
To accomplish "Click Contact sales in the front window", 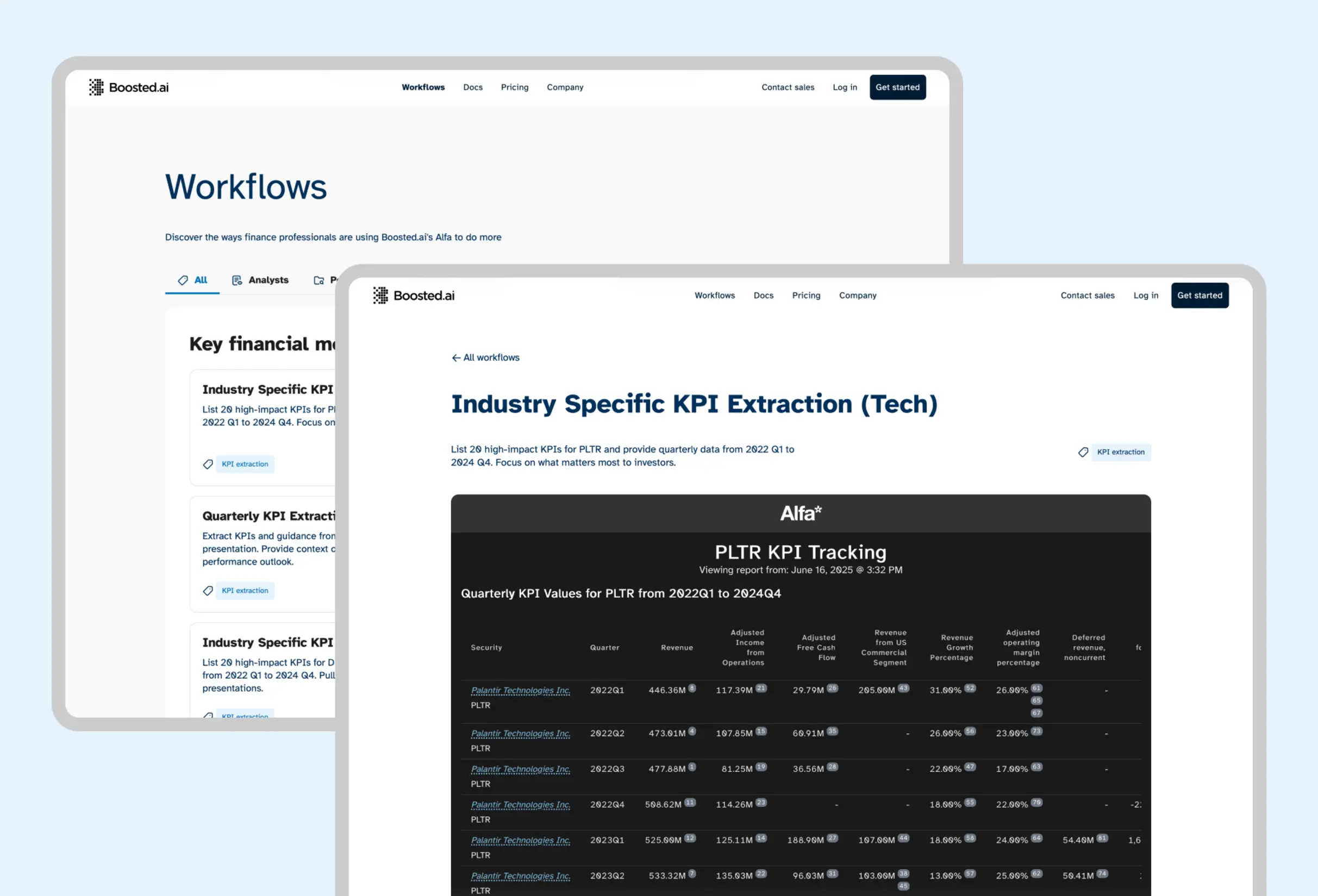I will pos(1087,296).
